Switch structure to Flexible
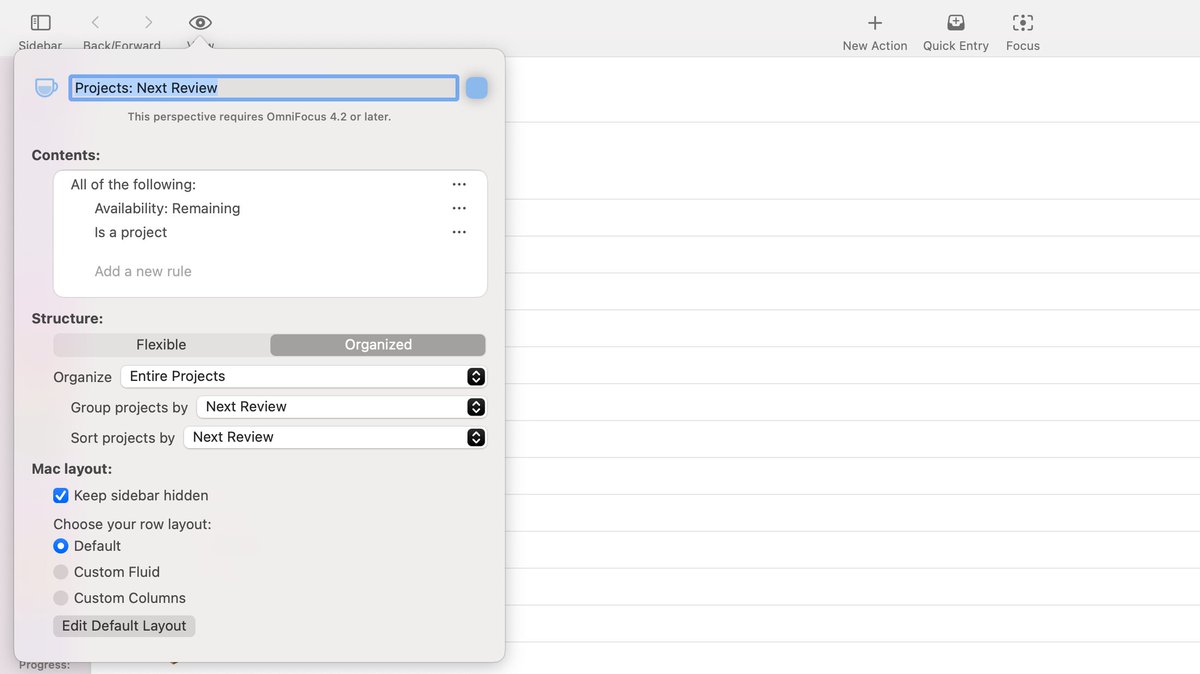Image resolution: width=1200 pixels, height=674 pixels. [x=162, y=345]
